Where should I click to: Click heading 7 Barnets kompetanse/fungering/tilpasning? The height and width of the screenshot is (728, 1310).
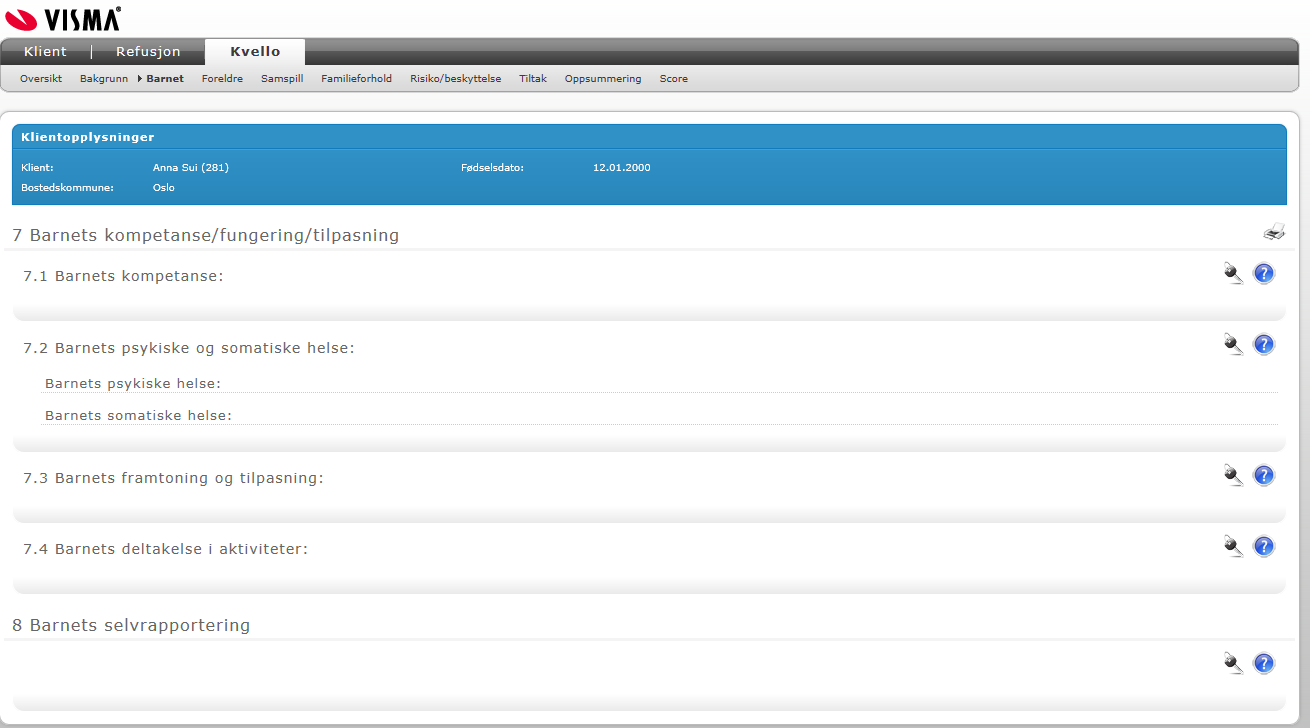click(206, 236)
